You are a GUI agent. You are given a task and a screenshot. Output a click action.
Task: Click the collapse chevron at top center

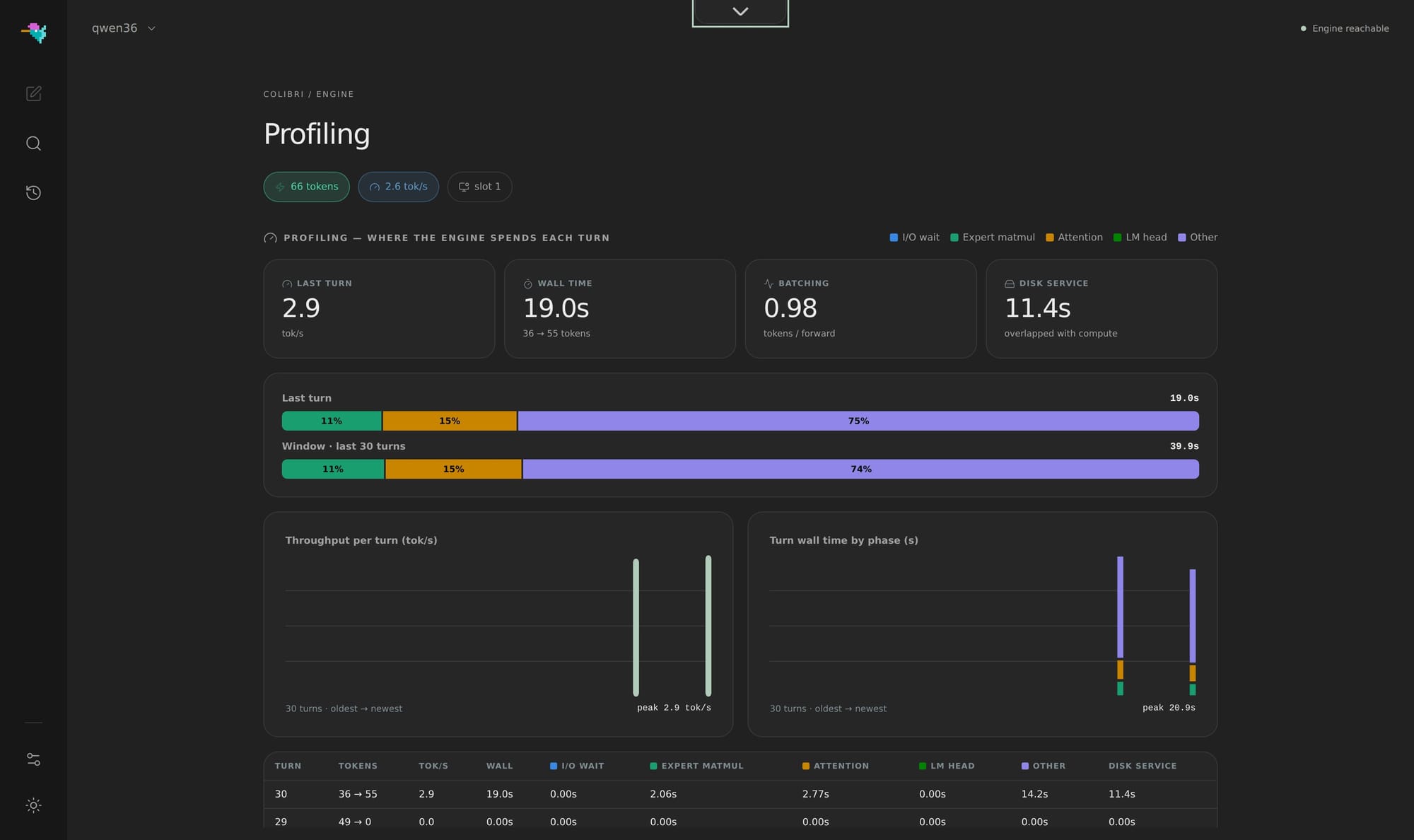740,12
